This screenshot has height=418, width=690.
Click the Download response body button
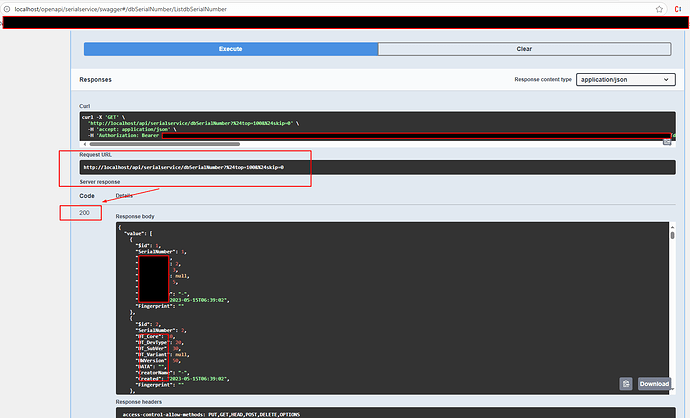point(654,383)
